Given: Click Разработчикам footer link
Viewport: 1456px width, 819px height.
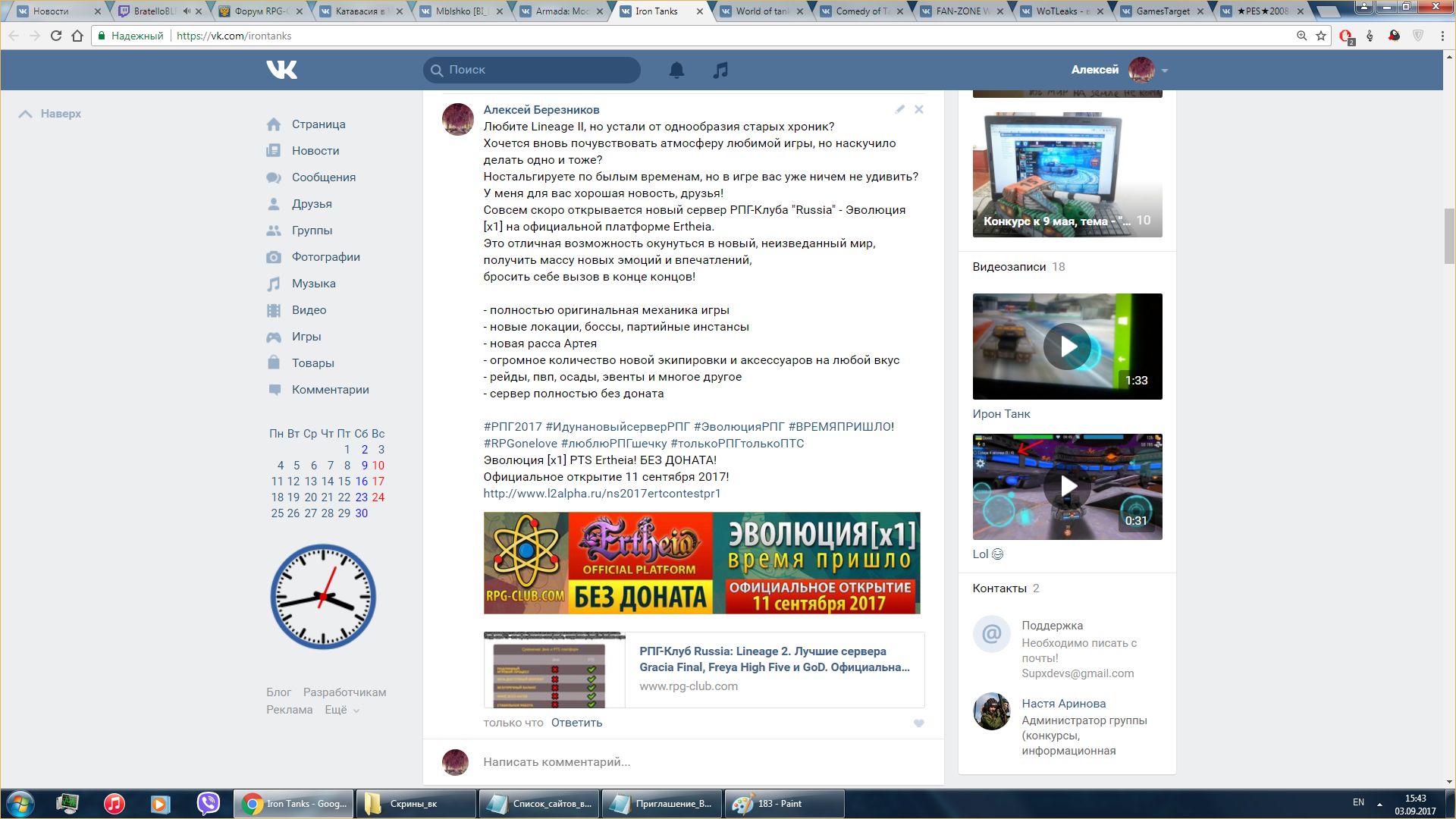Looking at the screenshot, I should click(344, 692).
